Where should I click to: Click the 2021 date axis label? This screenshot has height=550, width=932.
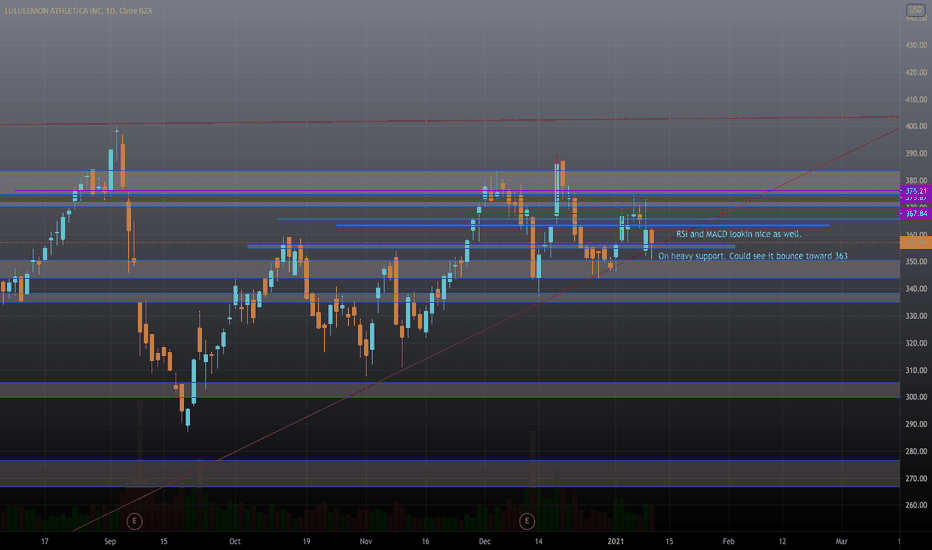(x=616, y=542)
